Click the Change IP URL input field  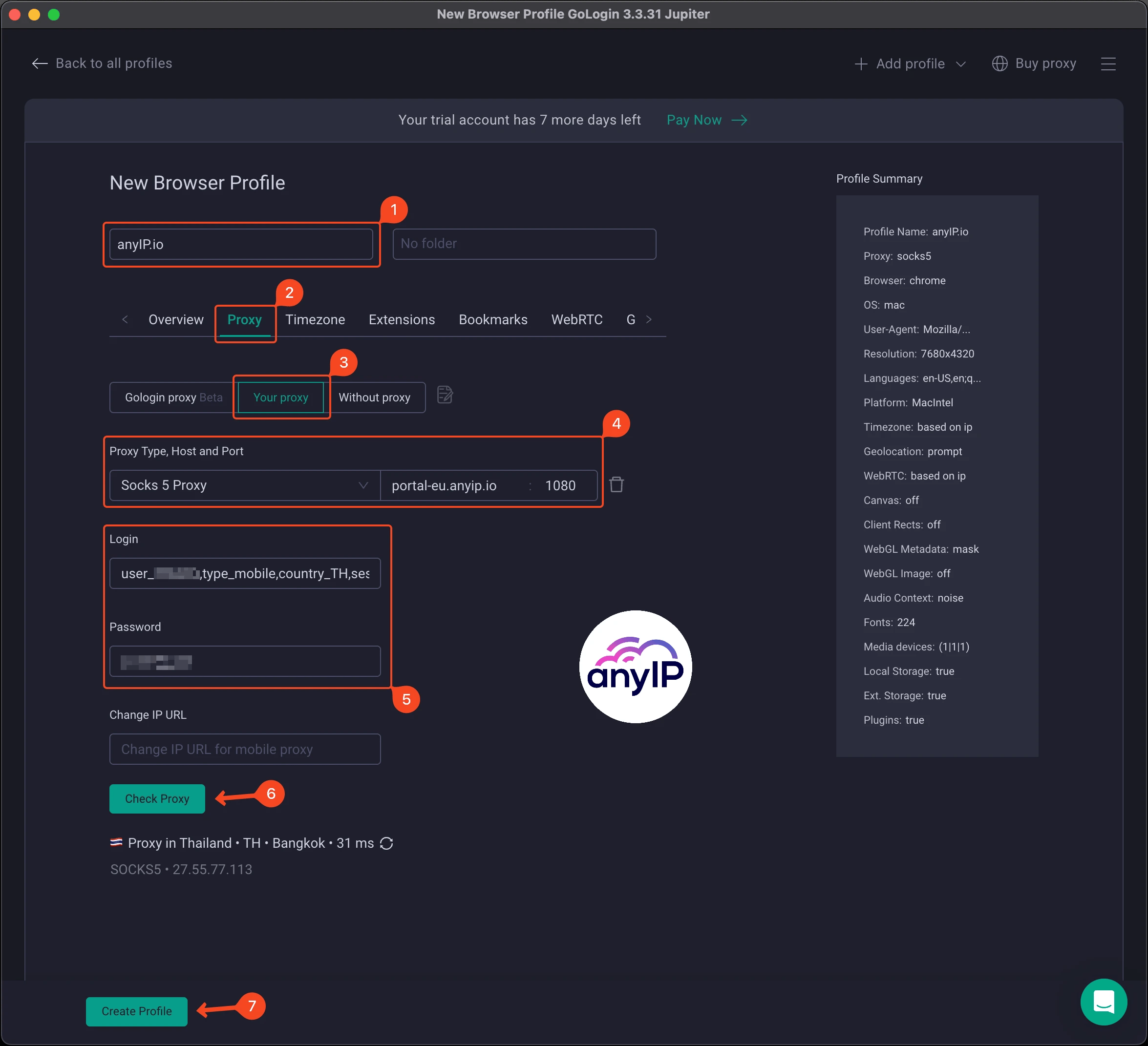tap(245, 749)
